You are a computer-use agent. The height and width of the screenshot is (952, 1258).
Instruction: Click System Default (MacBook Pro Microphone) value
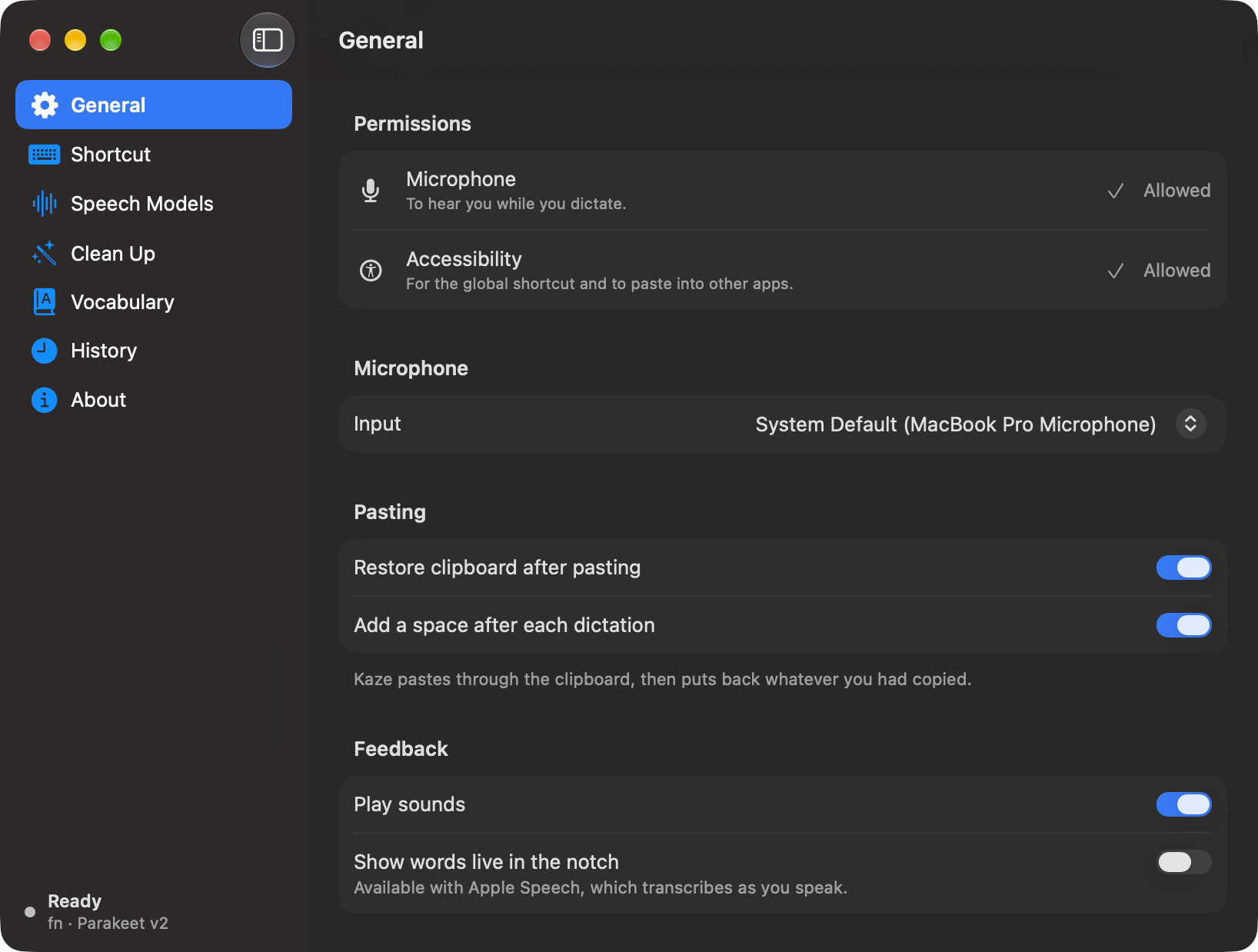pyautogui.click(x=956, y=424)
